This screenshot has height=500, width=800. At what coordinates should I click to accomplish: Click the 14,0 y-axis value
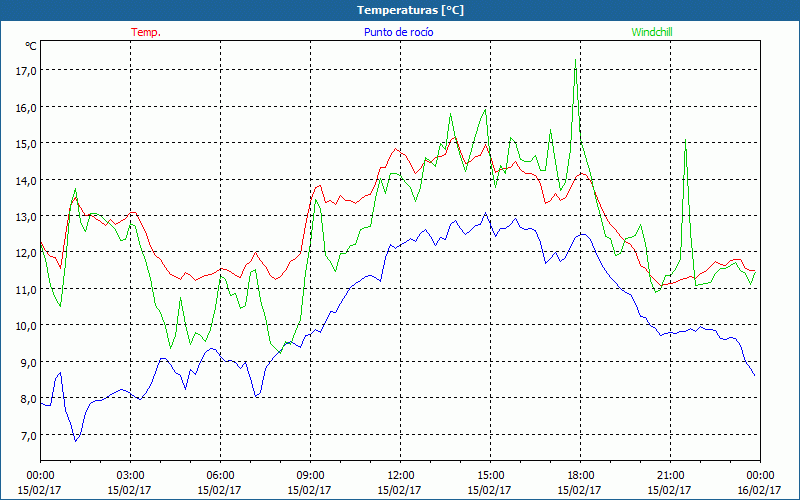pyautogui.click(x=26, y=181)
